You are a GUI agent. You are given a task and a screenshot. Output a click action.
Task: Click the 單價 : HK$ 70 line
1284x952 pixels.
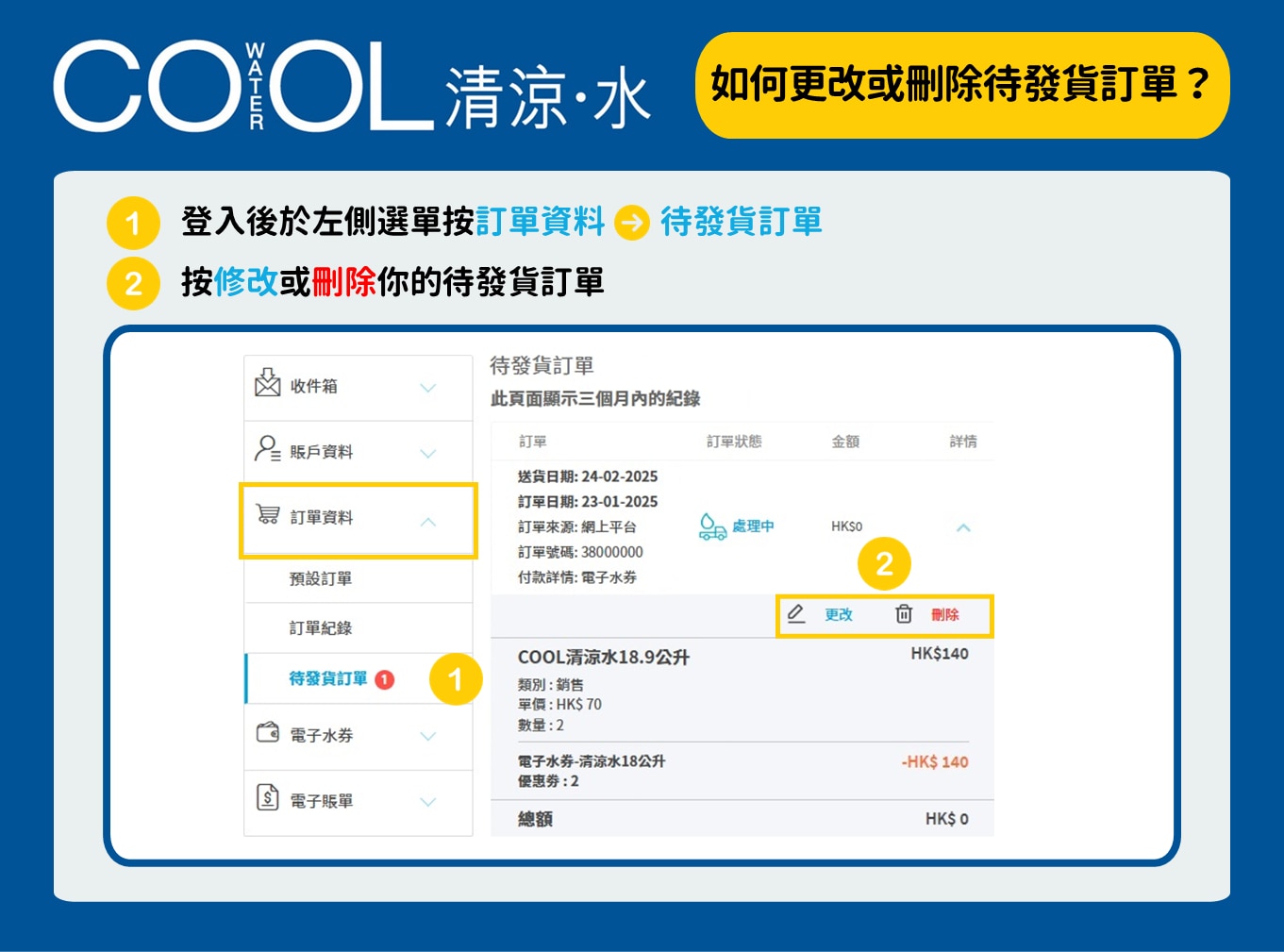[559, 705]
